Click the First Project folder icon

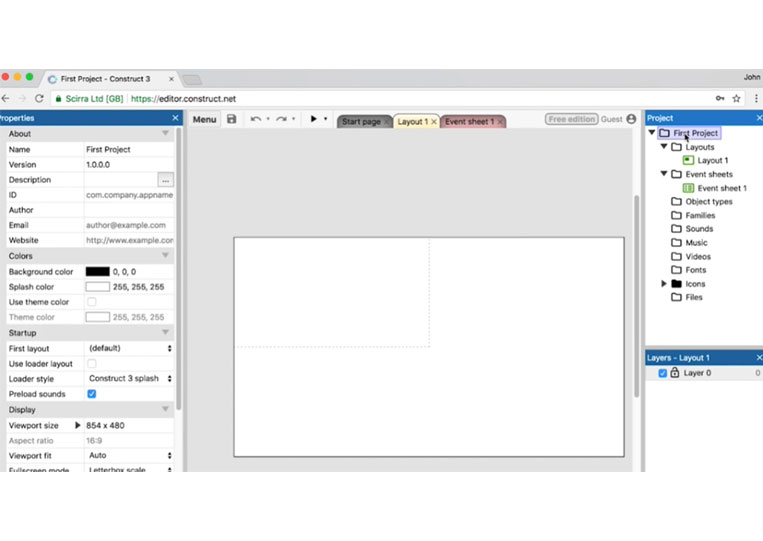(664, 133)
